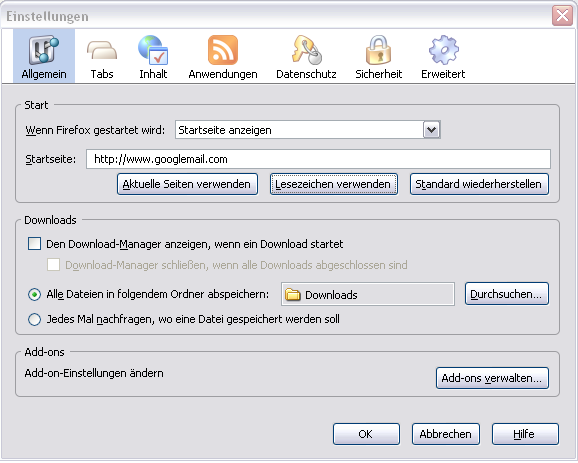Click 'Durchsuchen...' to pick download folder
The height and width of the screenshot is (463, 578).
click(x=507, y=294)
